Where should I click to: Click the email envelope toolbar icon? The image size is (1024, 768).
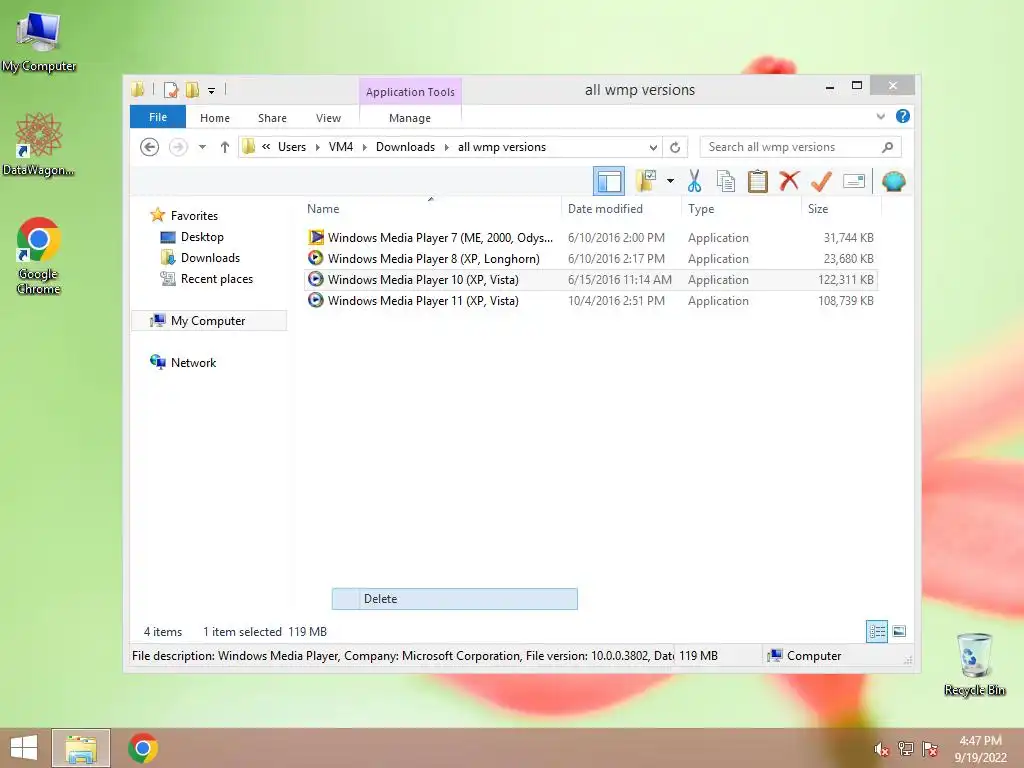tap(854, 181)
